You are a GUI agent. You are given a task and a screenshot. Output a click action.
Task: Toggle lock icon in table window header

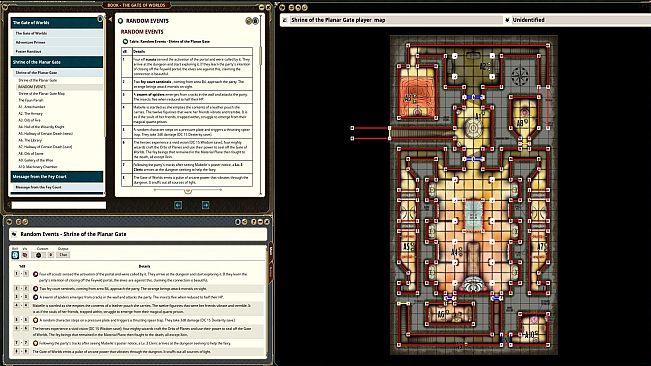point(238,222)
